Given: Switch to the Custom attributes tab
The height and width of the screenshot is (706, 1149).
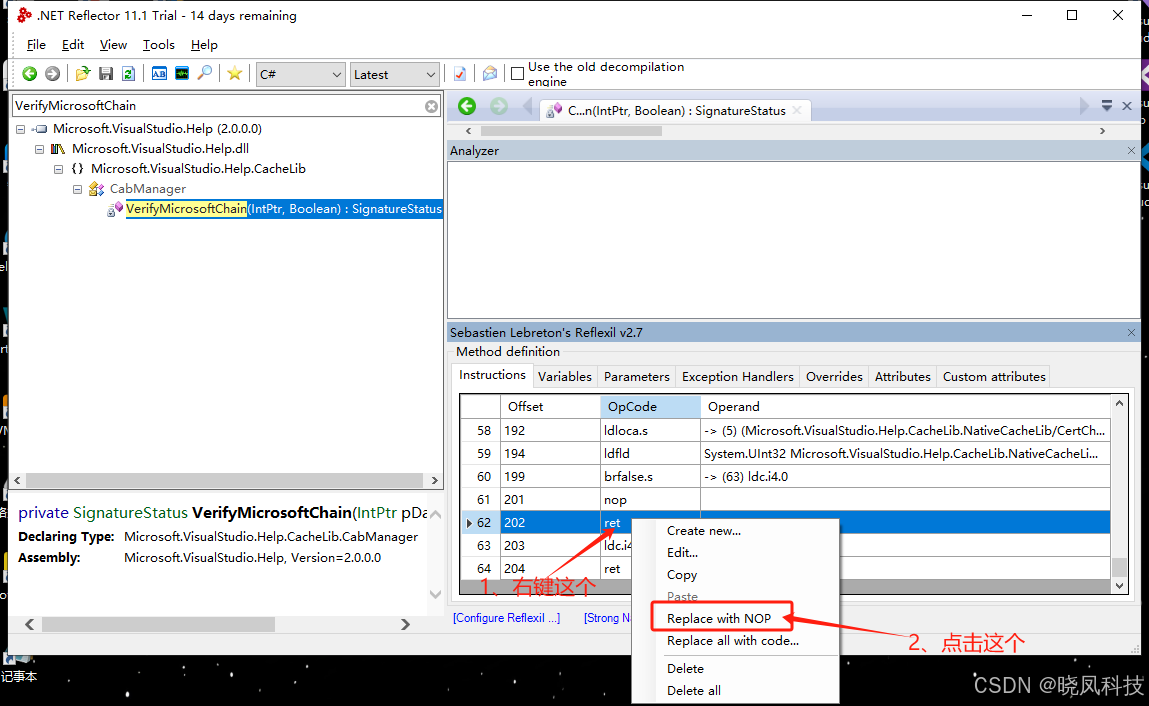Looking at the screenshot, I should [994, 376].
